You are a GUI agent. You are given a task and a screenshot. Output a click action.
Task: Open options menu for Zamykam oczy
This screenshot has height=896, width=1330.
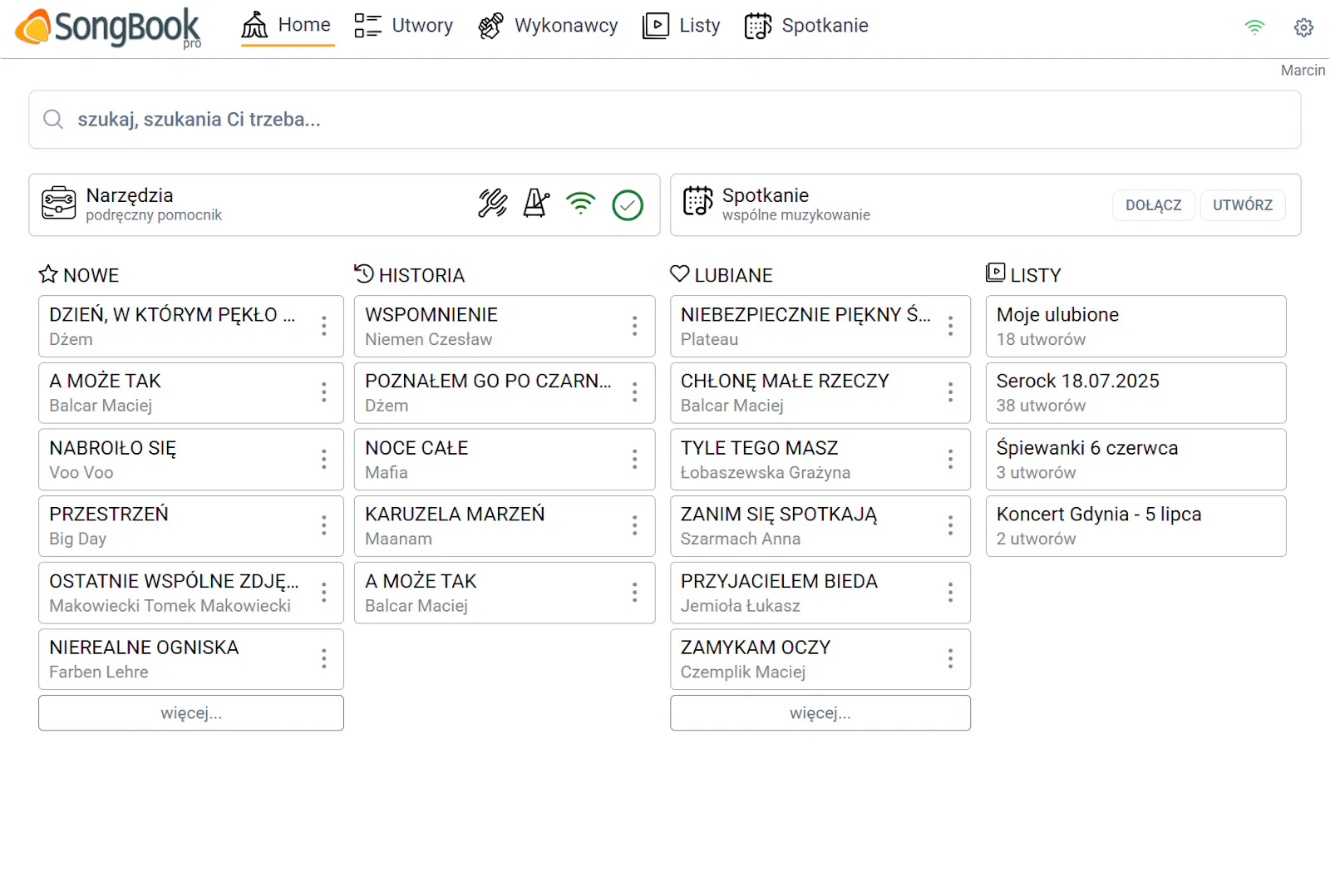point(950,659)
